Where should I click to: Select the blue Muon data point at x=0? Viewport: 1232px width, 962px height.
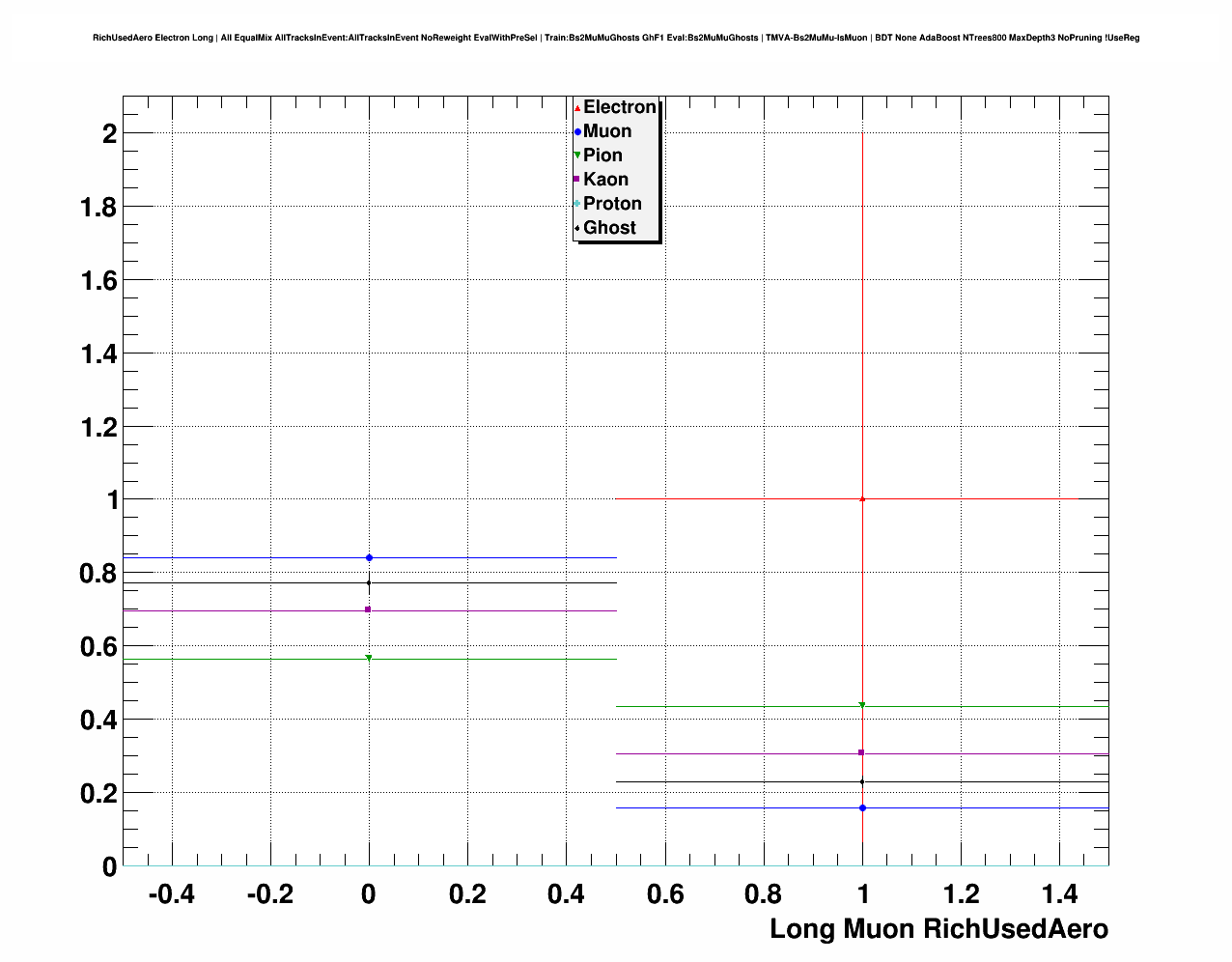pyautogui.click(x=369, y=557)
